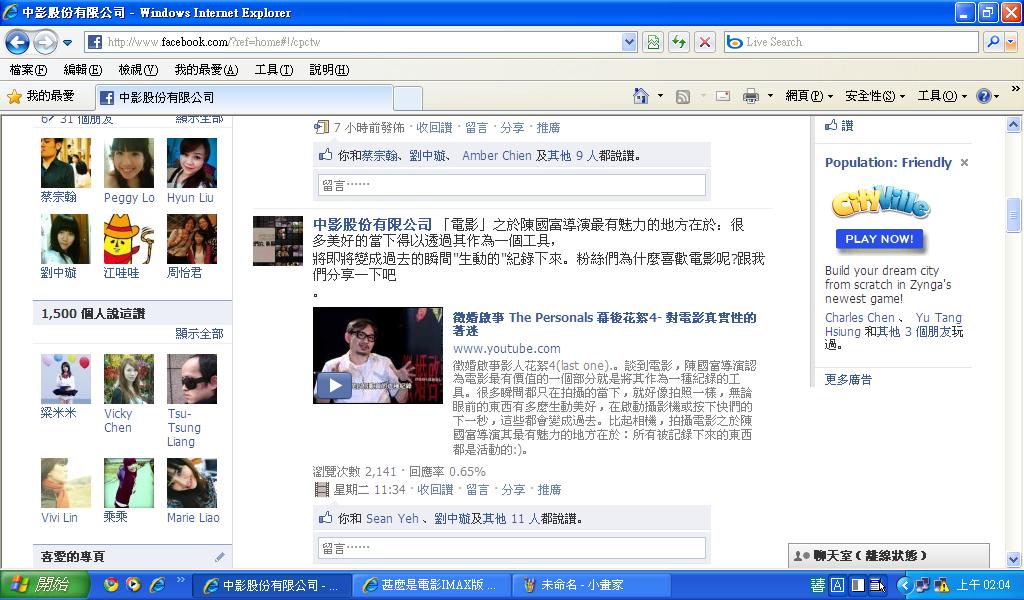This screenshot has height=600, width=1024.
Task: Open the 安全性(S) command bar dropdown
Action: click(x=875, y=97)
